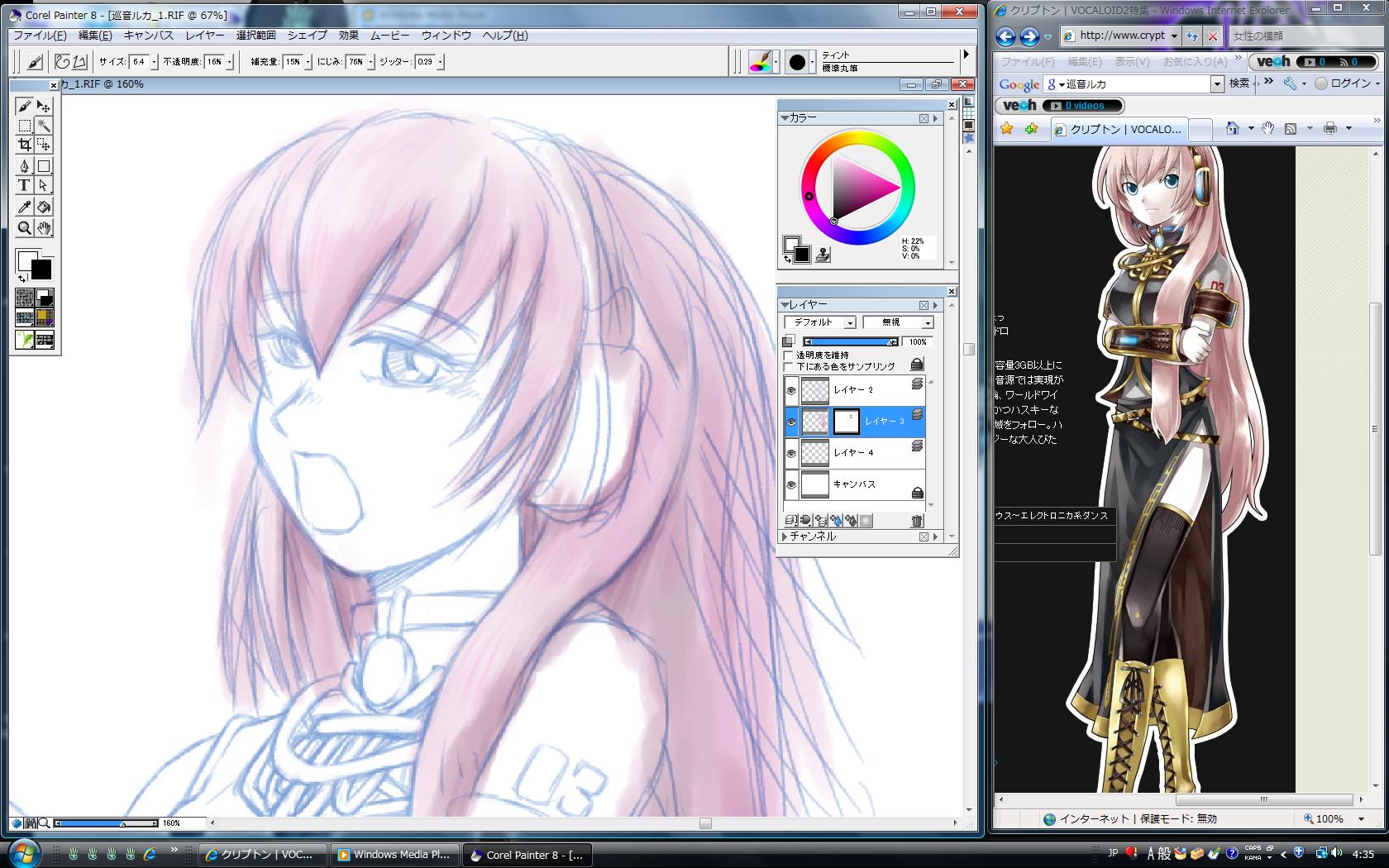Swap main and additional colors in toolbox

pos(22,279)
